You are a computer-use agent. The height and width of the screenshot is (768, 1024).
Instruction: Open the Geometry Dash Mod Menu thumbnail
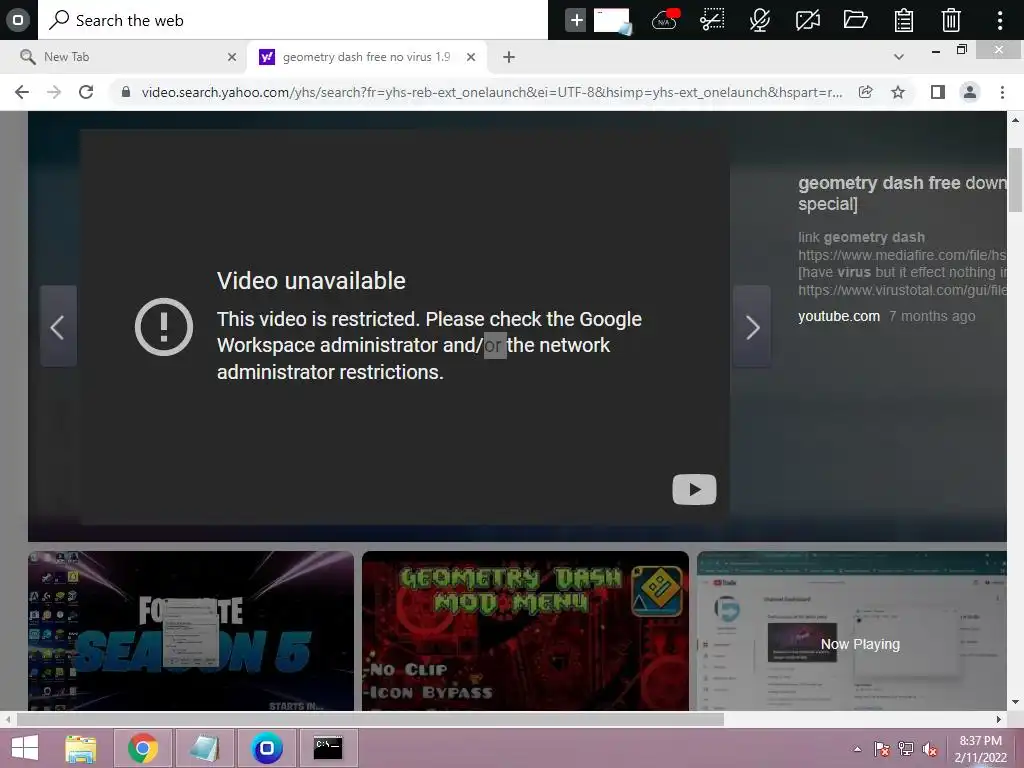tap(525, 631)
